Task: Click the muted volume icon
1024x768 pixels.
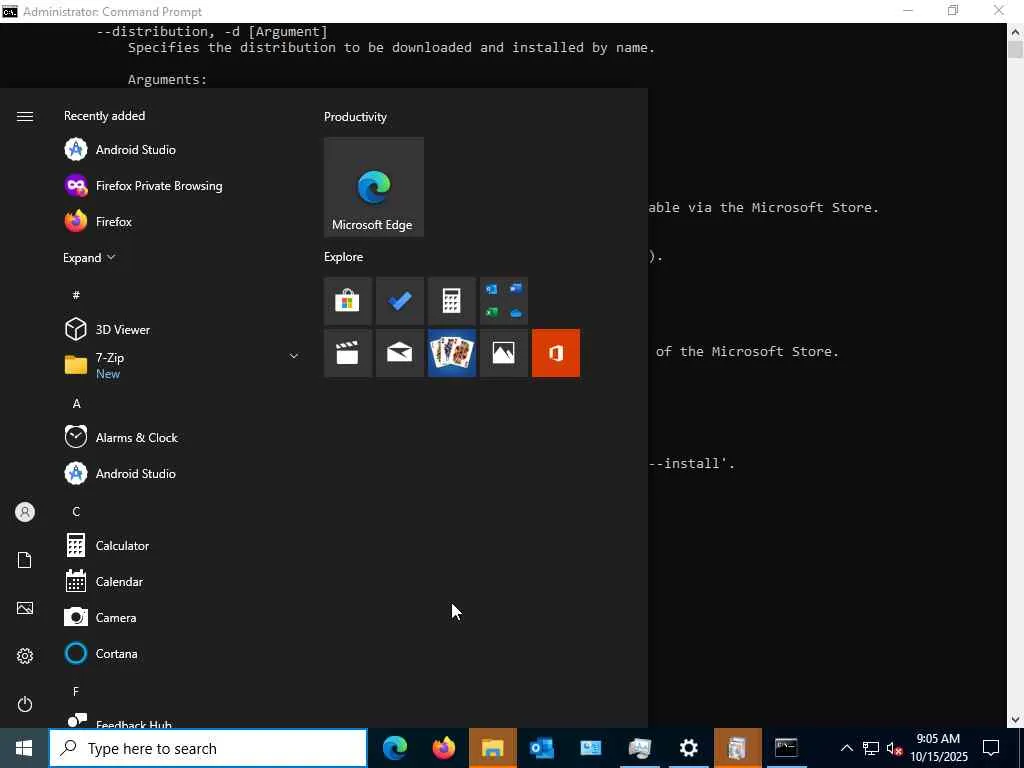Action: tap(895, 748)
